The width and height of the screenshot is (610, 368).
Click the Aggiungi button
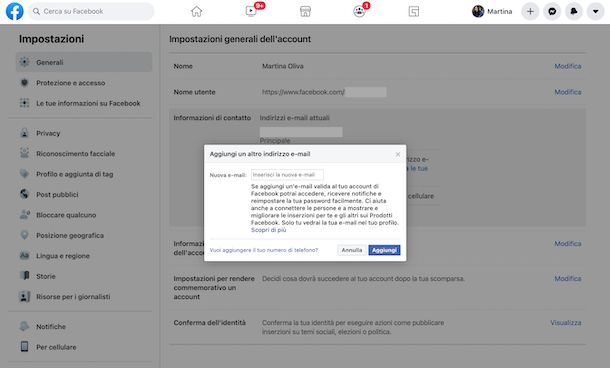384,250
